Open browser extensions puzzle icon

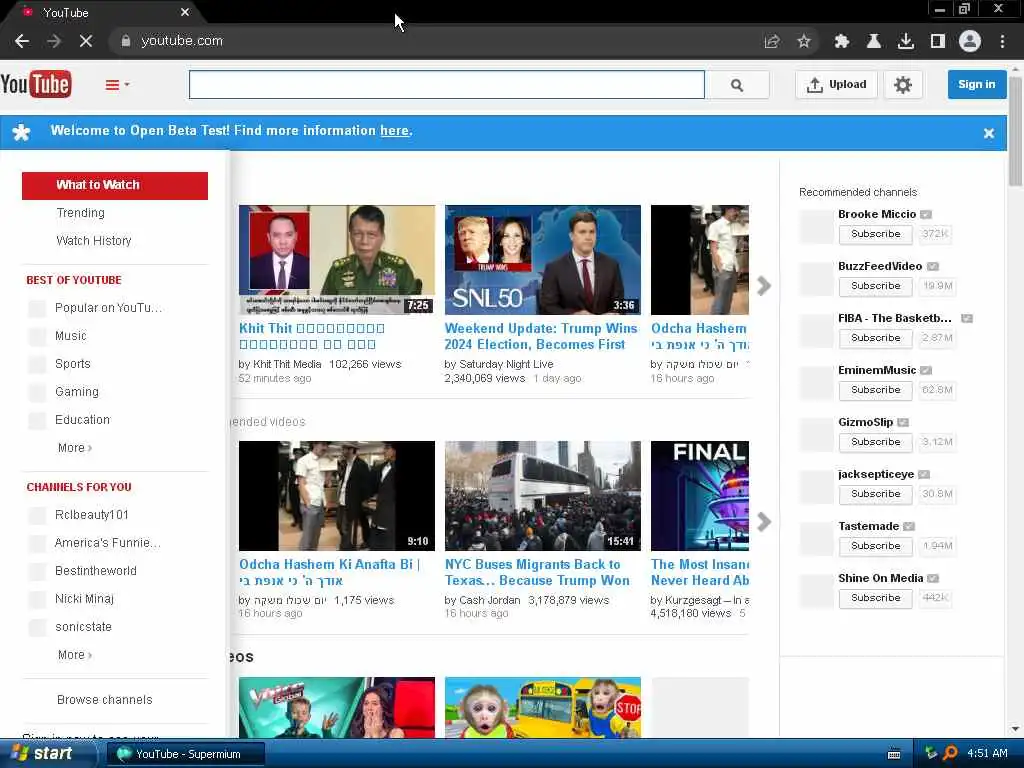click(842, 41)
